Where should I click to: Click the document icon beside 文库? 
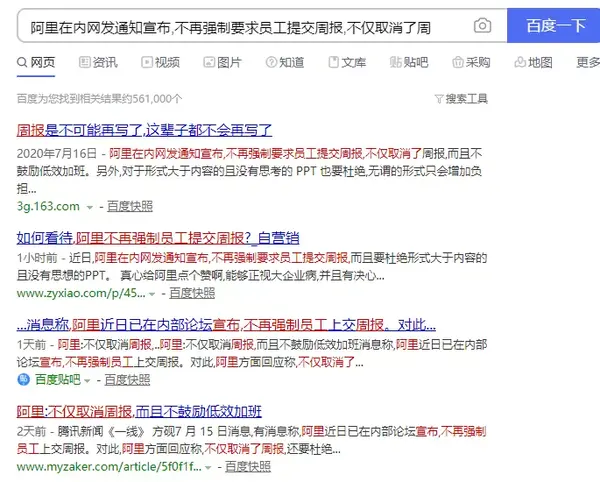(x=334, y=62)
